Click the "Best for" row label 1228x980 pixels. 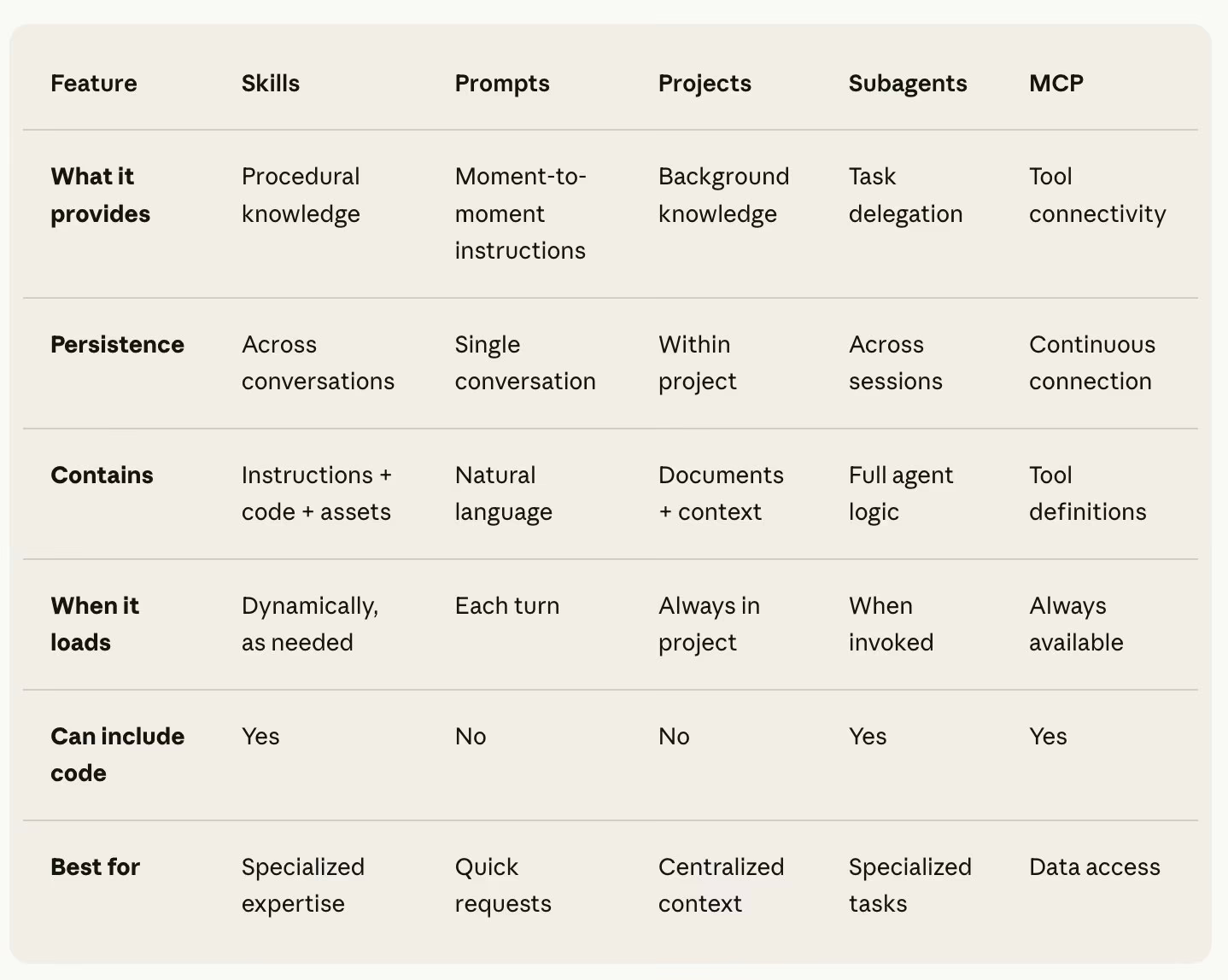point(95,867)
